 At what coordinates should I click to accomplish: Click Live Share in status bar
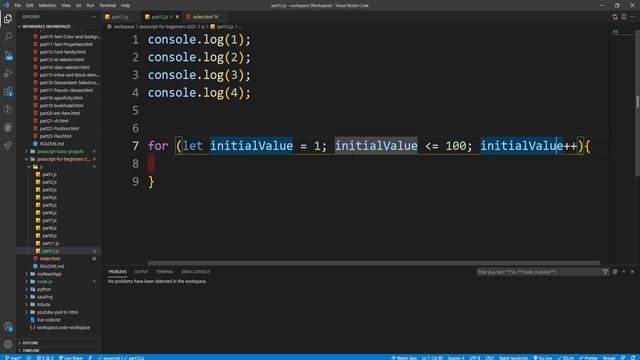tap(71, 358)
